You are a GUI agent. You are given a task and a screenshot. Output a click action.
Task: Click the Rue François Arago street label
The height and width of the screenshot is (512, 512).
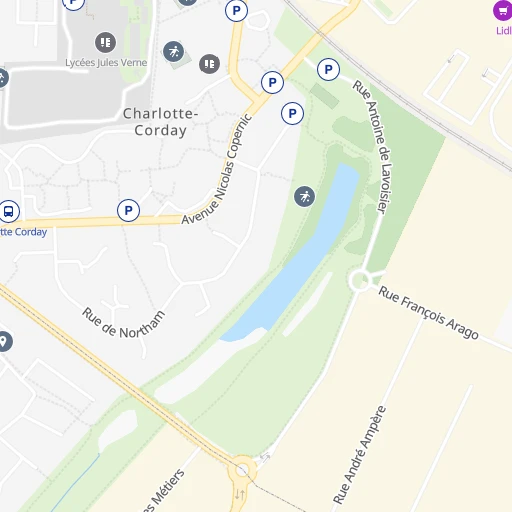point(428,312)
